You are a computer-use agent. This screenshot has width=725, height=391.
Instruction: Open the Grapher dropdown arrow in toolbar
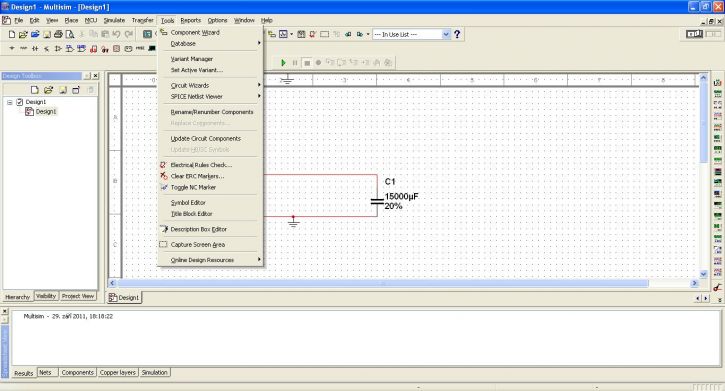[x=291, y=34]
